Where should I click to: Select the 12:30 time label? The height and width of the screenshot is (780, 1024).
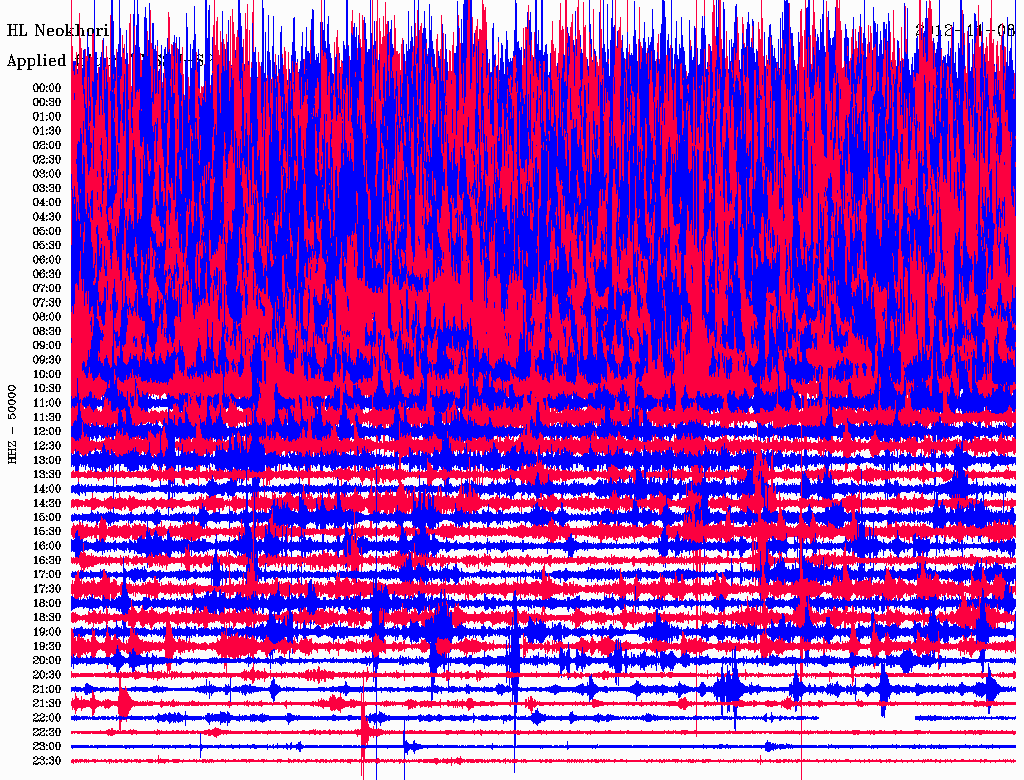[47, 446]
